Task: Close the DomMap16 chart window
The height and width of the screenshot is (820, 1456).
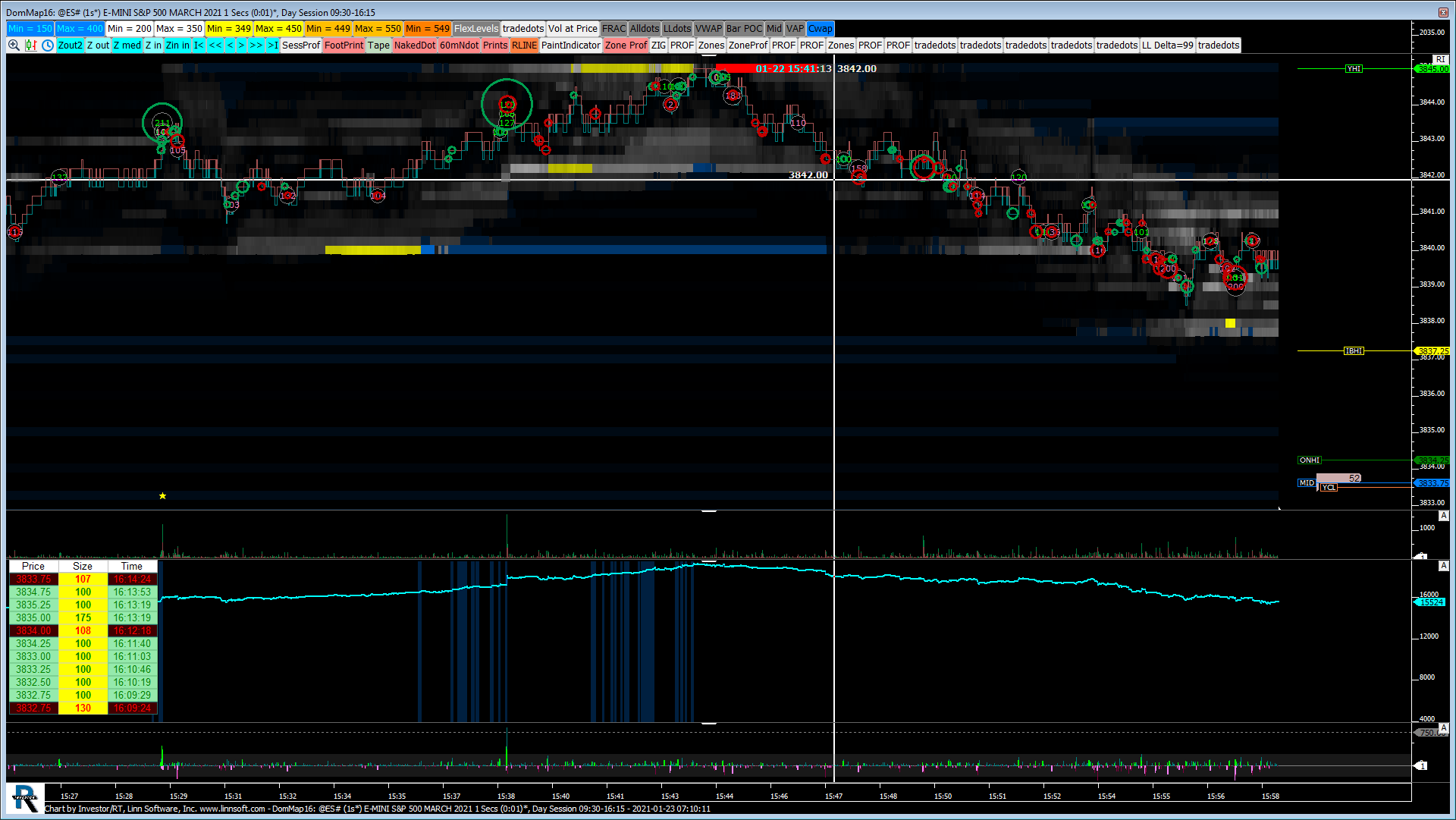Action: [x=1443, y=12]
